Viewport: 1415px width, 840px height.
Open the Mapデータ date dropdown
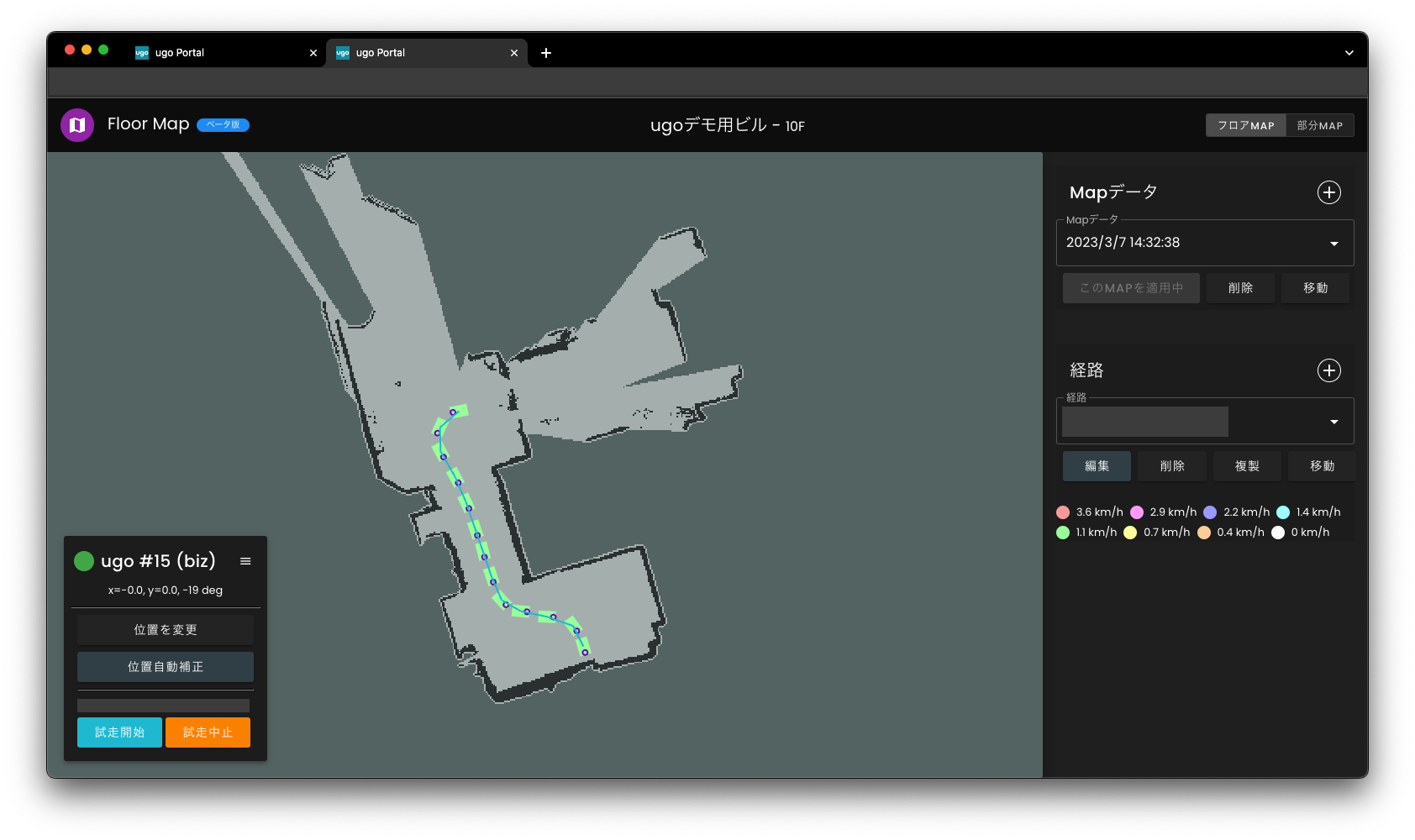pyautogui.click(x=1204, y=243)
